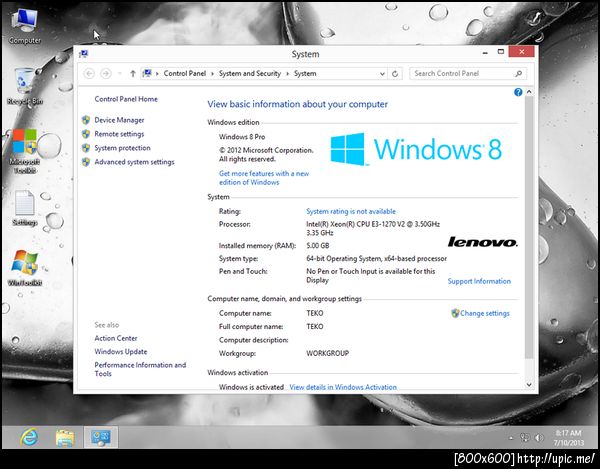Refresh the System page
600x469 pixels.
pos(395,73)
